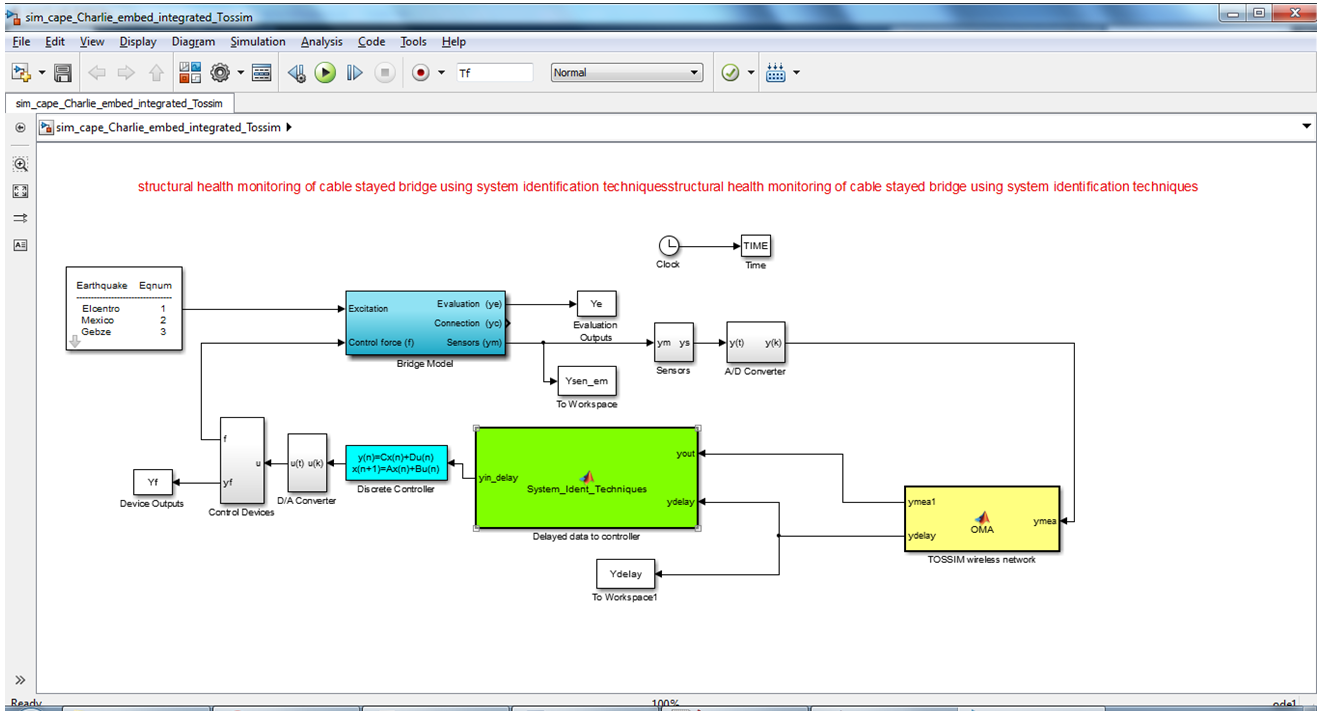Click the Build Model toolbar icon

(x=776, y=73)
